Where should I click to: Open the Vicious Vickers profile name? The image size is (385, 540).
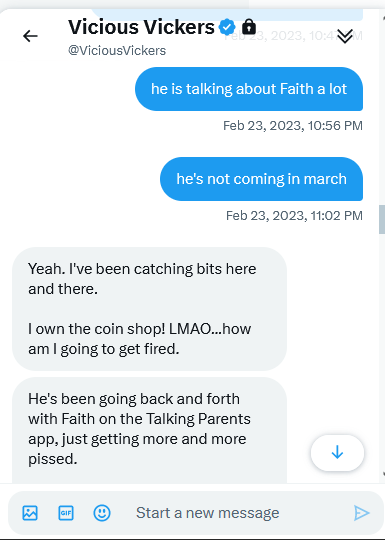[141, 27]
